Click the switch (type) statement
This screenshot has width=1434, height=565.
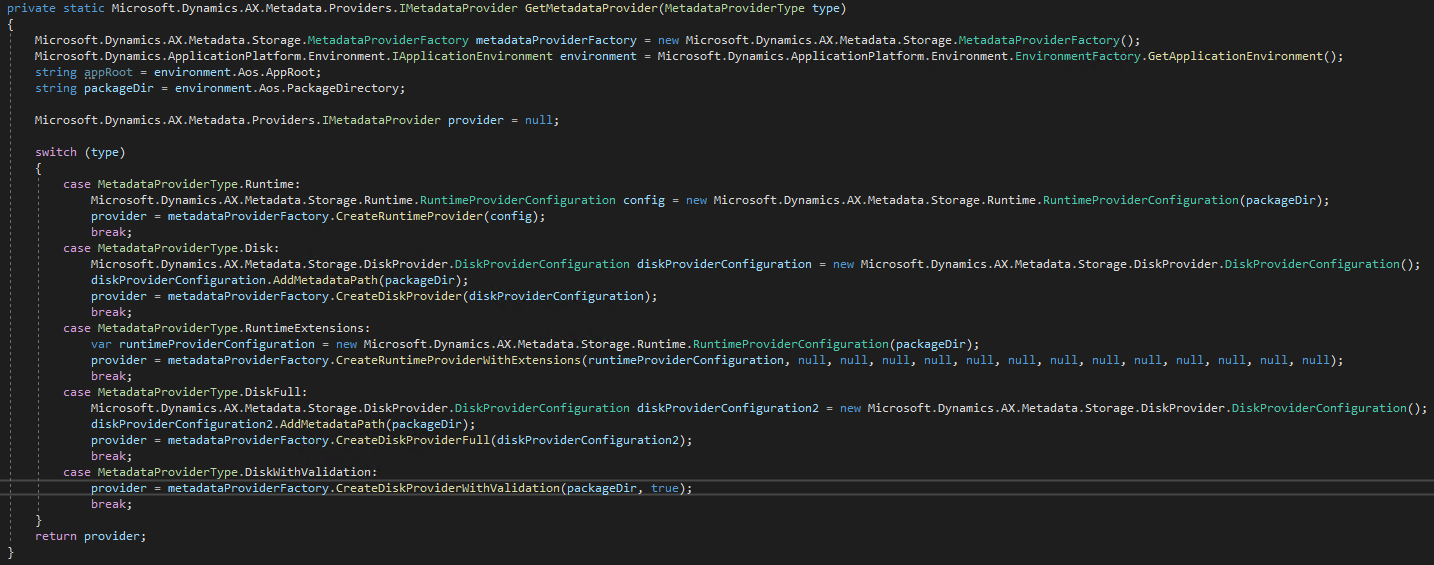[80, 152]
